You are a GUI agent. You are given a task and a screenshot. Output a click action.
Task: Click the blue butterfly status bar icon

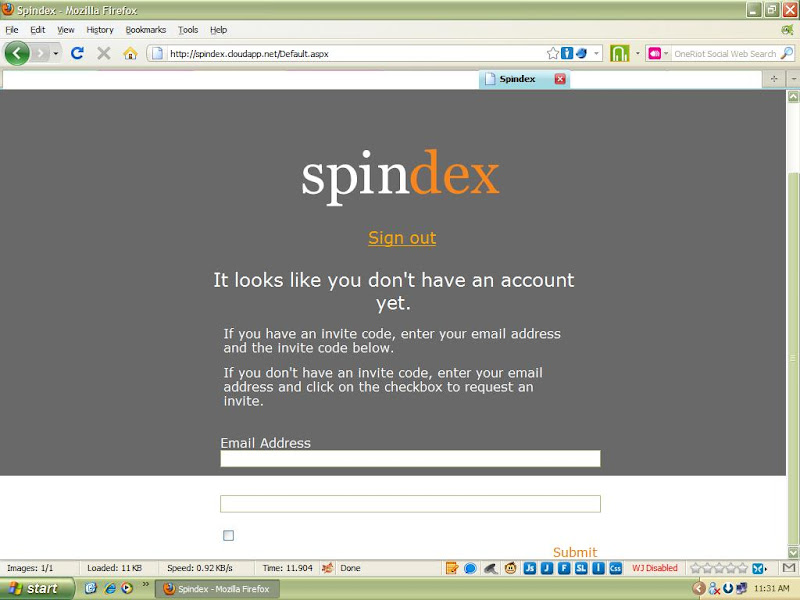tap(759, 568)
